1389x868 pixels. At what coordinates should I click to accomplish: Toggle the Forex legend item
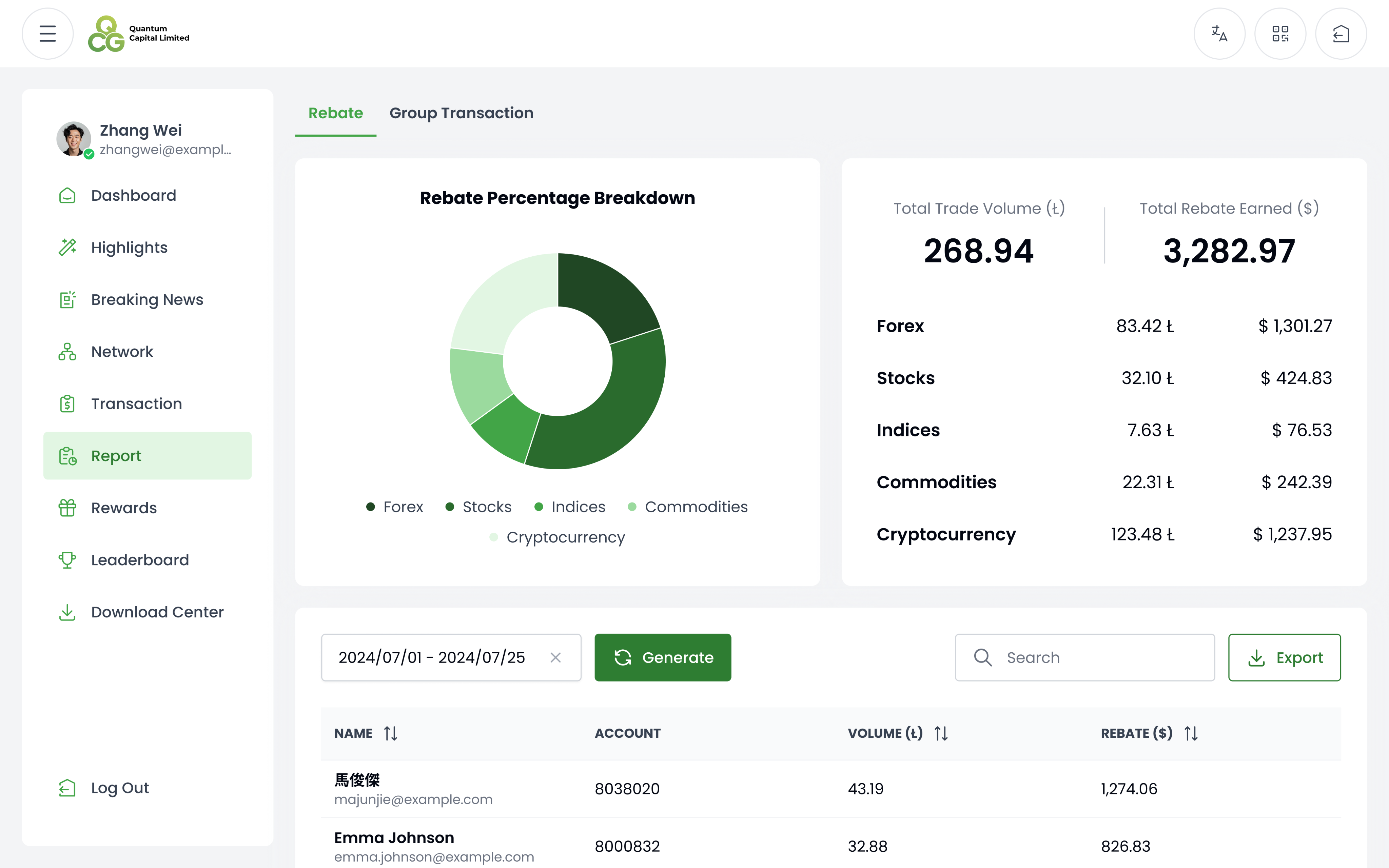[395, 507]
